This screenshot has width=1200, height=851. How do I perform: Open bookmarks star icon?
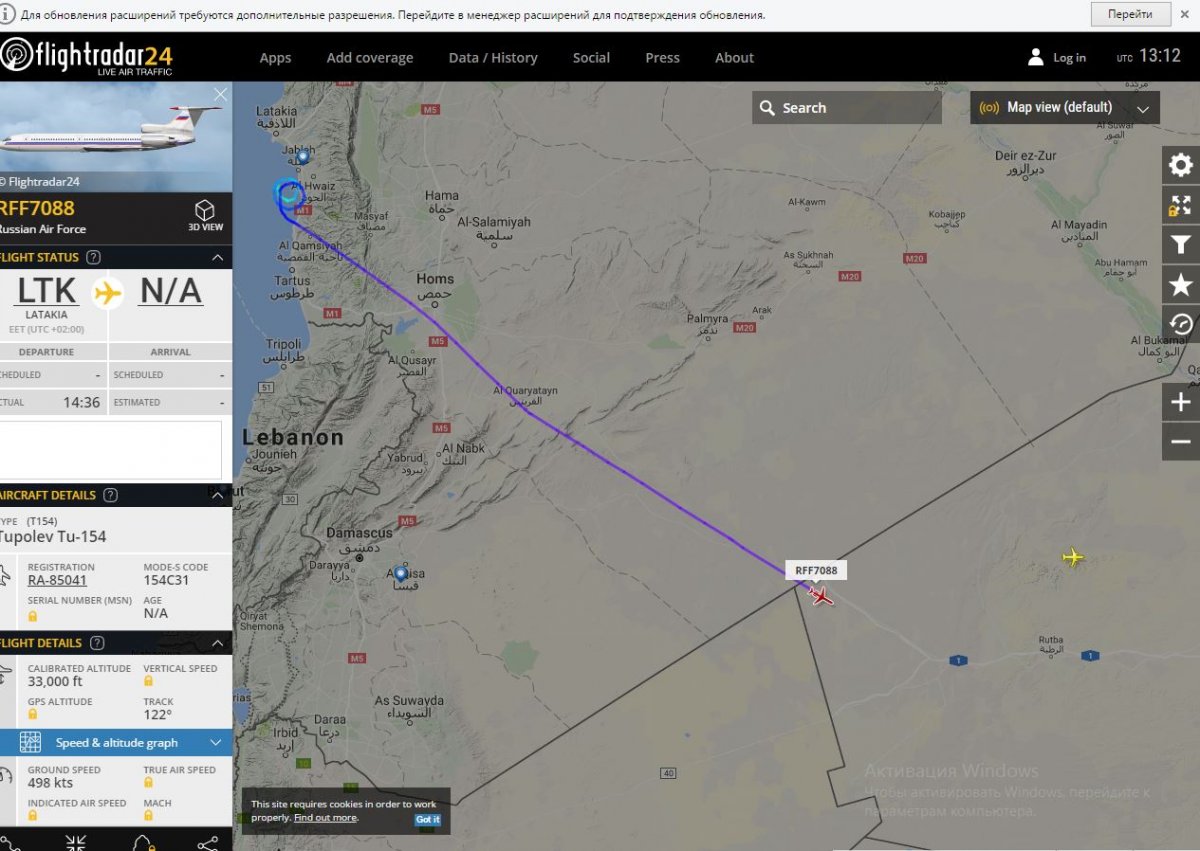(x=1181, y=285)
